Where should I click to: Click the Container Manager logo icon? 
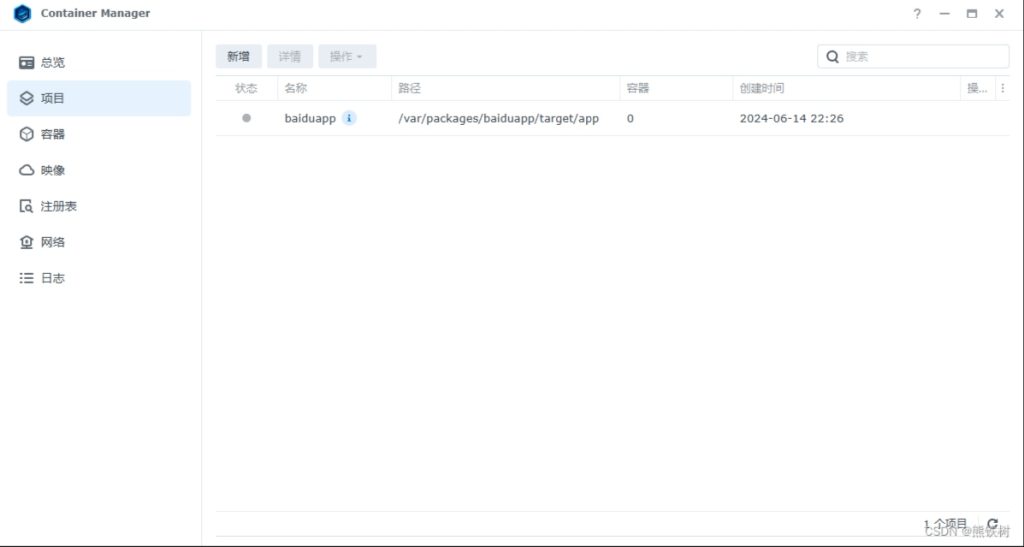[22, 14]
